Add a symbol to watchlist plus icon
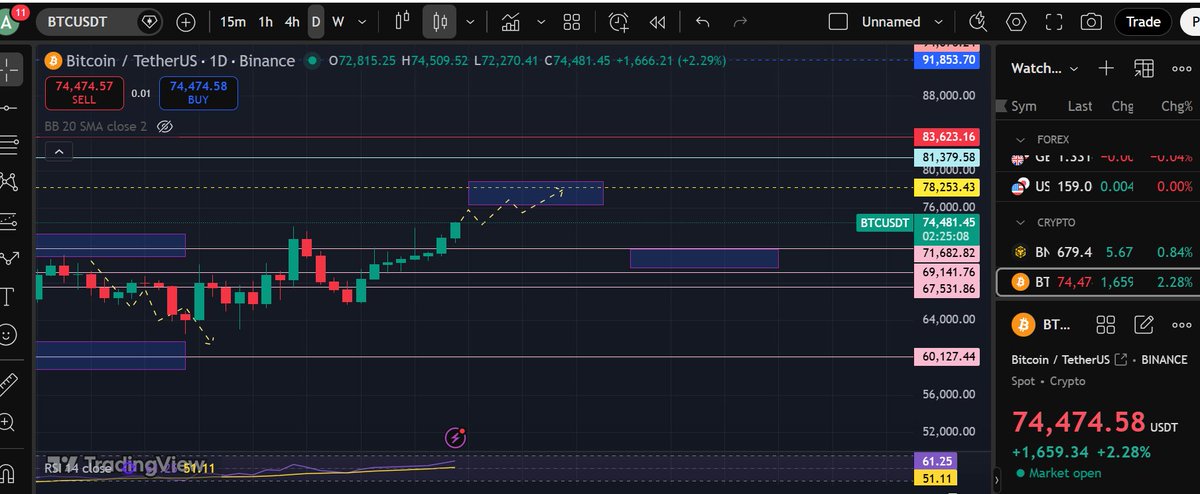This screenshot has height=494, width=1200. (x=1106, y=68)
